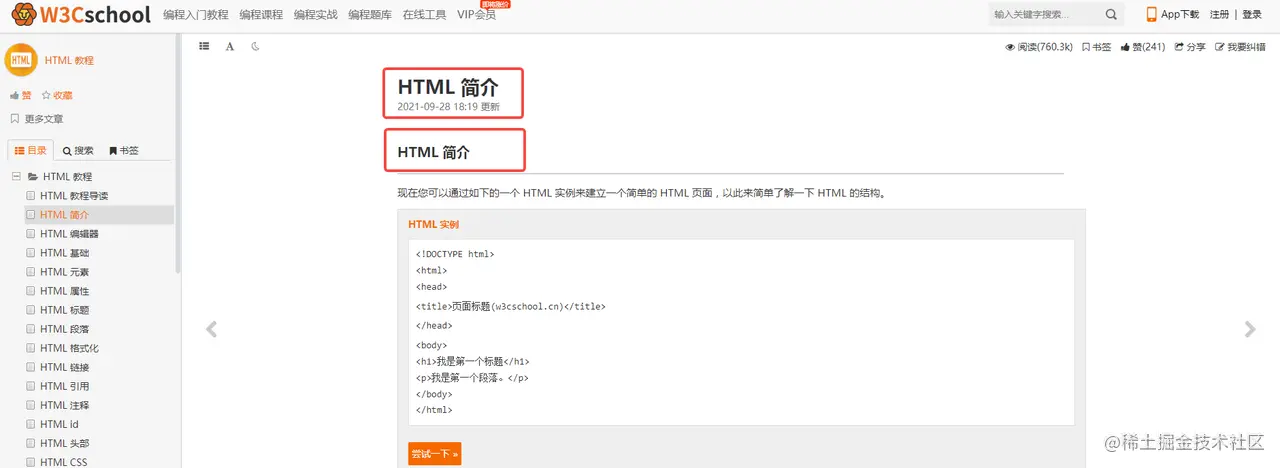Open HTML 编辑器 in the tree

69,234
